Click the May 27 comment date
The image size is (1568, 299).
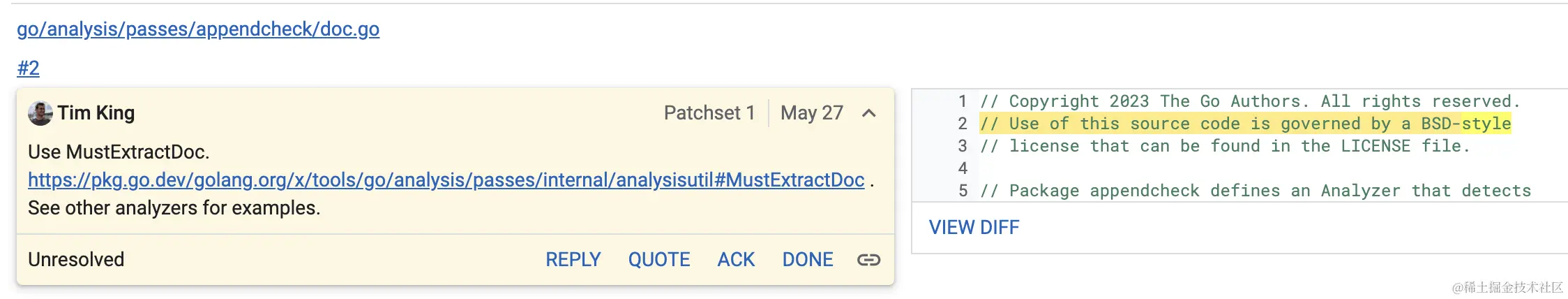click(x=812, y=113)
